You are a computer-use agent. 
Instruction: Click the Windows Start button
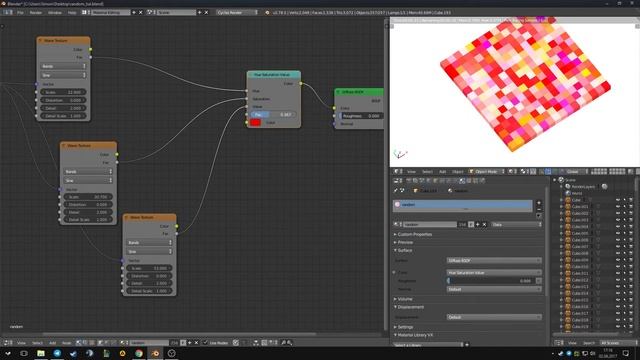[x=7, y=353]
